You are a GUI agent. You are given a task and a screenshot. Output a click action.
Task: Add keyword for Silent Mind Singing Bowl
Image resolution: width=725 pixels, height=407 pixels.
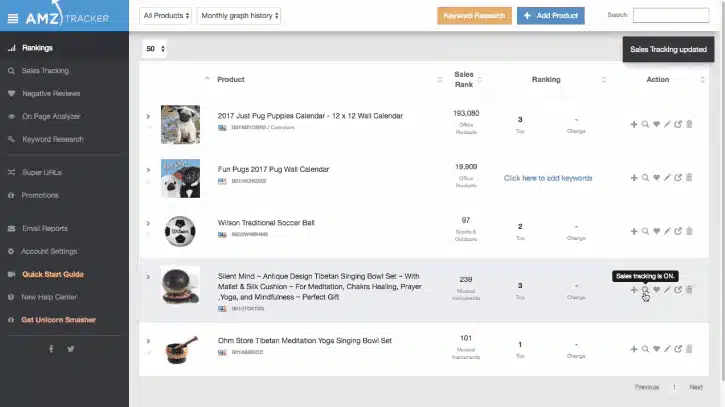(x=634, y=290)
